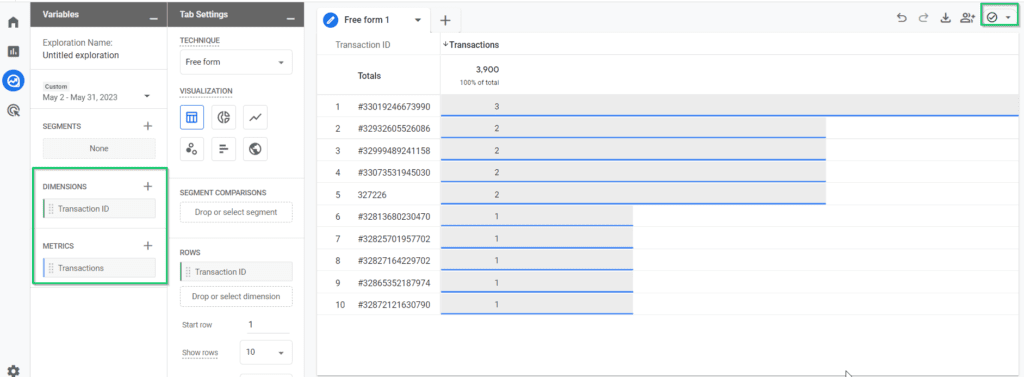Viewport: 1024px width, 377px height.
Task: Open the Explore section icon
Action: [x=13, y=80]
